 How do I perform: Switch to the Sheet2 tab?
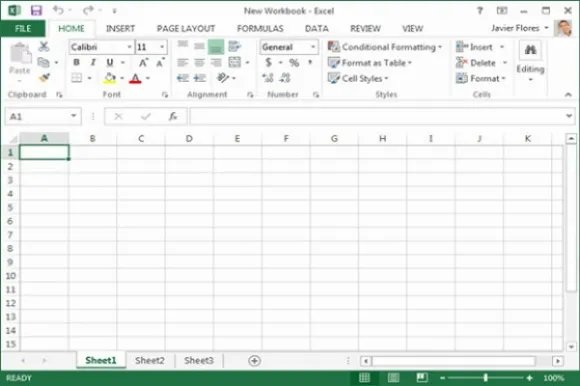click(150, 360)
